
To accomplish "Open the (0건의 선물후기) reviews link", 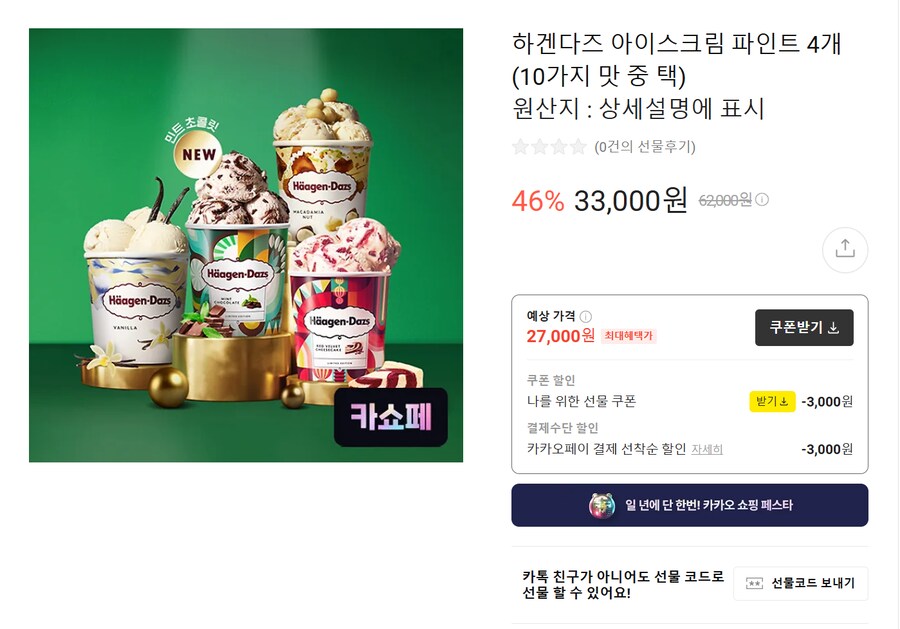I will [x=645, y=147].
